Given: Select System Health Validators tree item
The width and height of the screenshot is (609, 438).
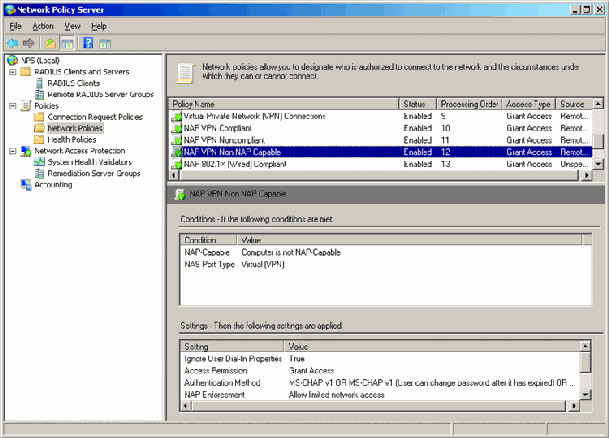Looking at the screenshot, I should (90, 162).
